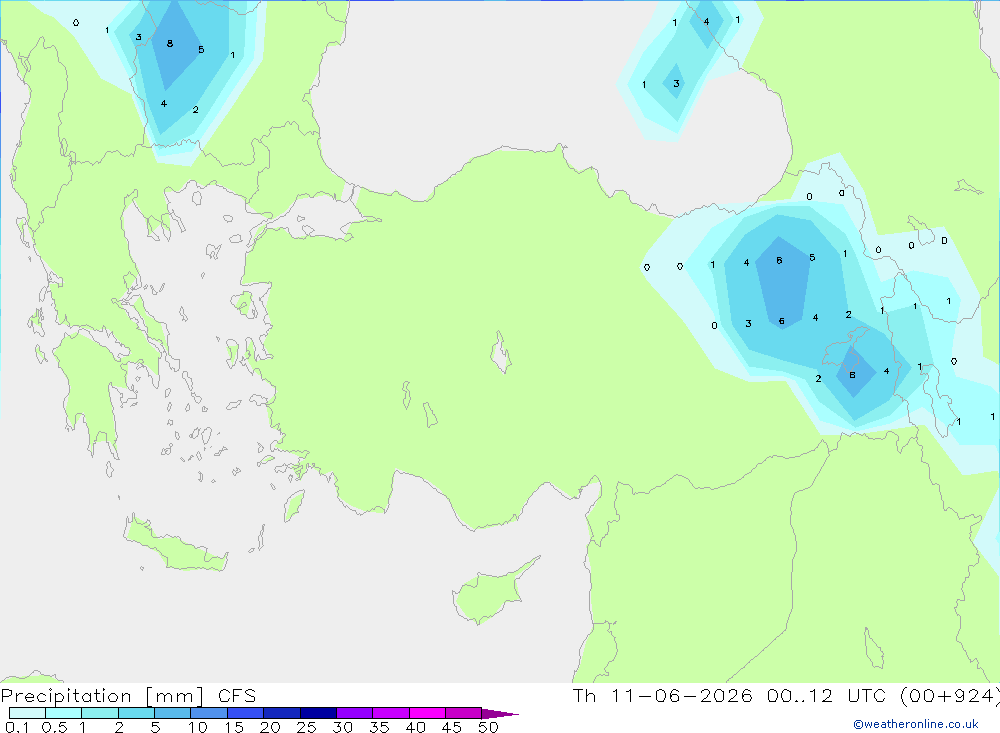Click the 0.1–0.5 mm palest legend swatch
The height and width of the screenshot is (733, 1000).
(27, 713)
